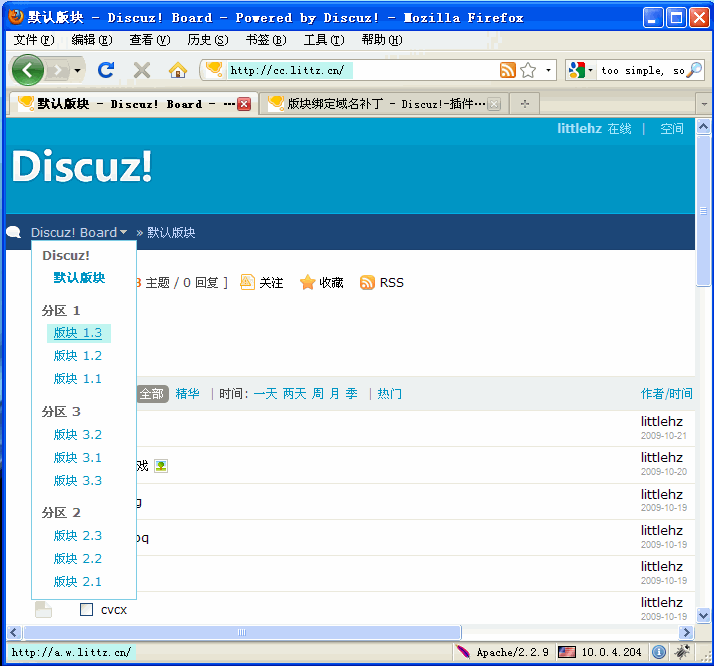714x666 pixels.
Task: Click the 关注 follow icon
Action: (x=247, y=282)
